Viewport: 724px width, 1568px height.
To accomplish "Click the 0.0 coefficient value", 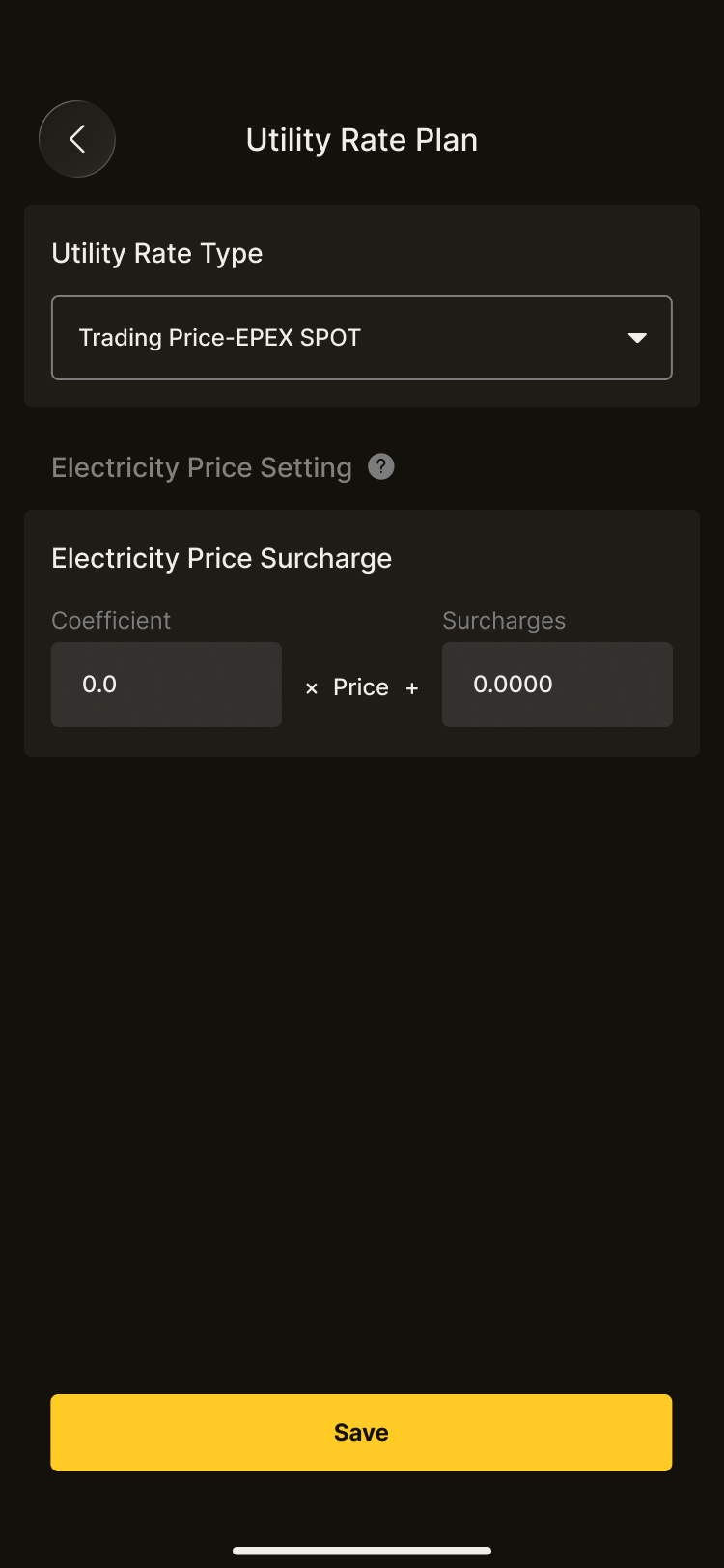I will 99,685.
